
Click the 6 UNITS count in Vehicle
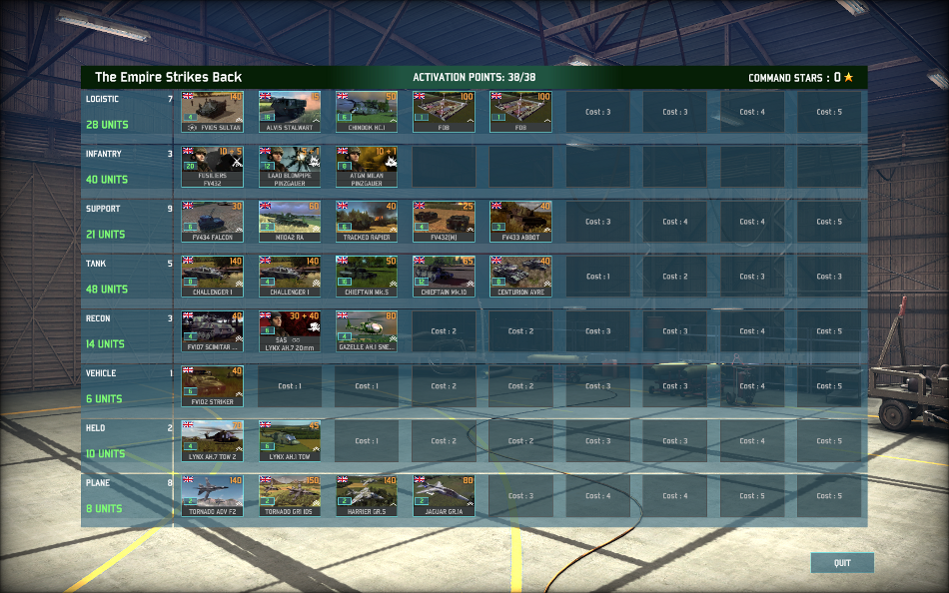tap(104, 399)
